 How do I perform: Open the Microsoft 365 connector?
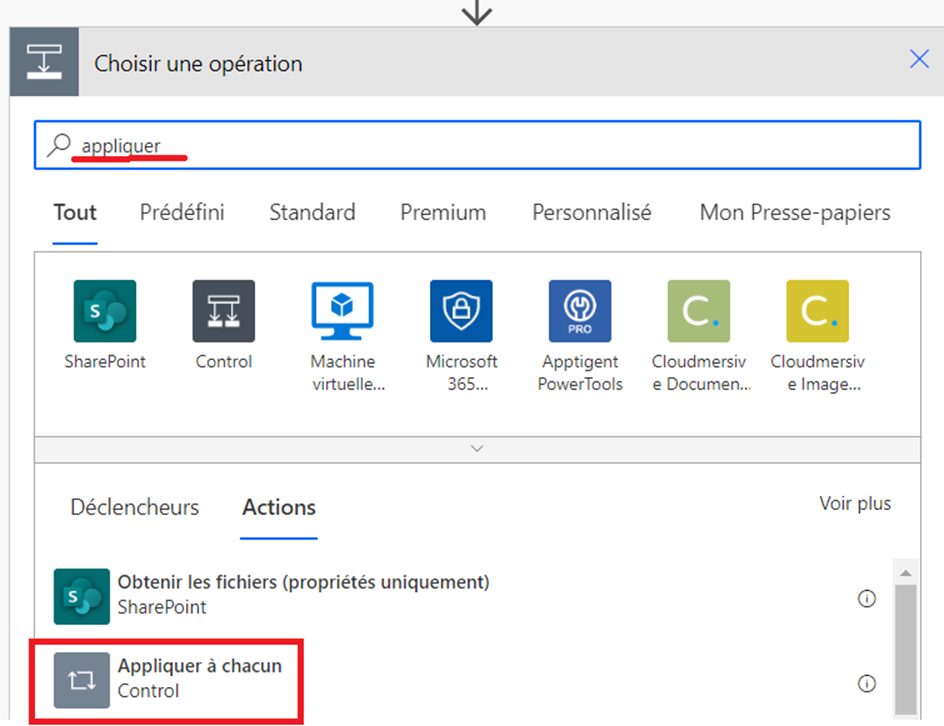coord(461,311)
